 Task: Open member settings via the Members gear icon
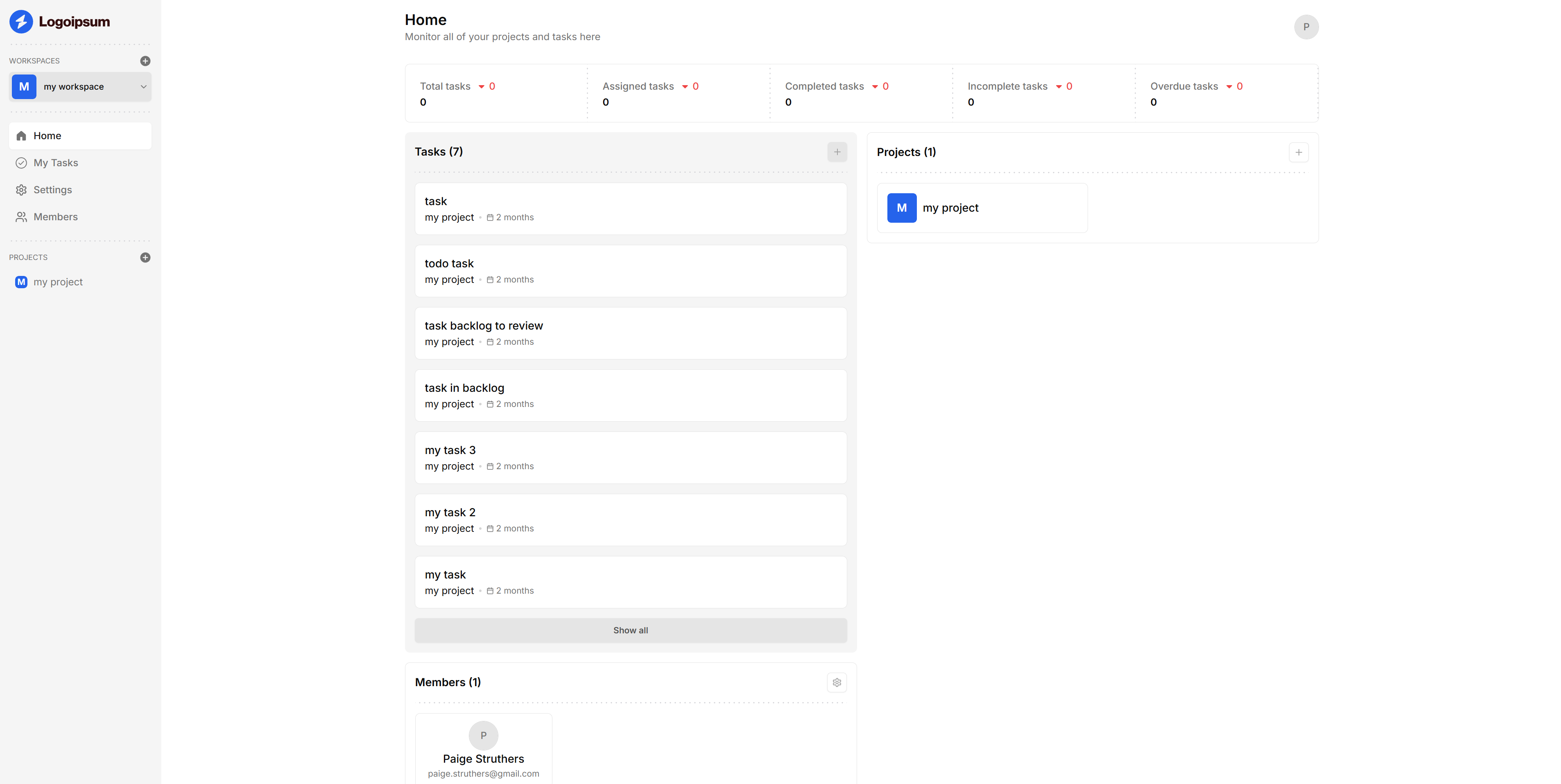point(836,683)
